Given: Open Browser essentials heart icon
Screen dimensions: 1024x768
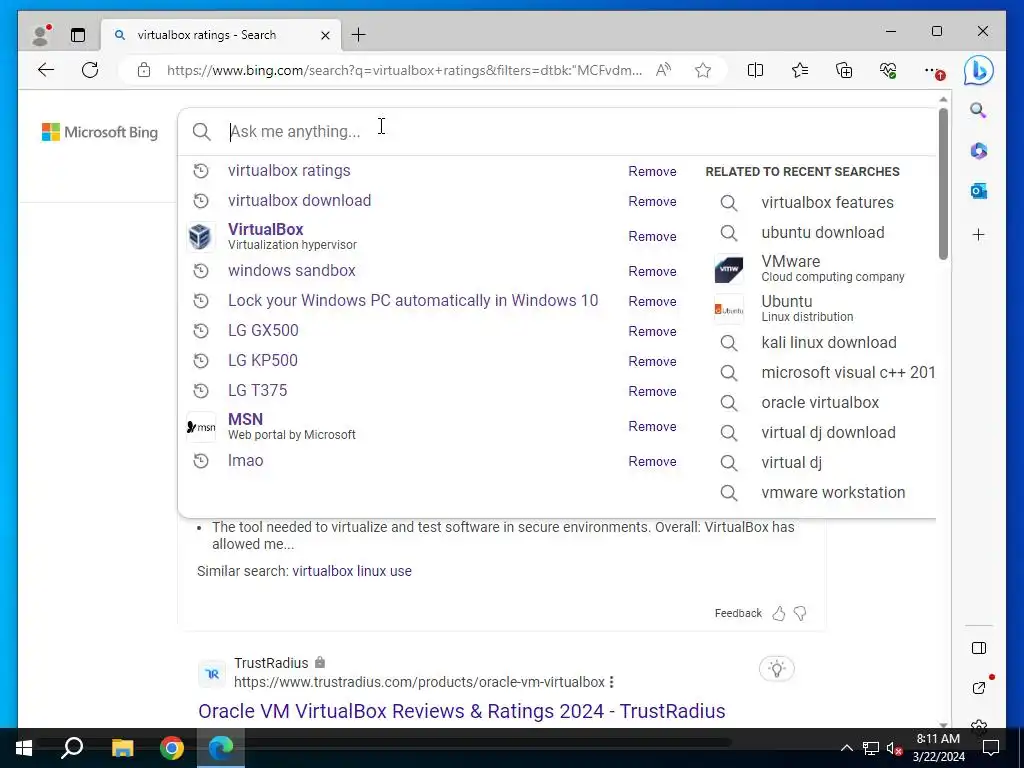Looking at the screenshot, I should tap(888, 70).
